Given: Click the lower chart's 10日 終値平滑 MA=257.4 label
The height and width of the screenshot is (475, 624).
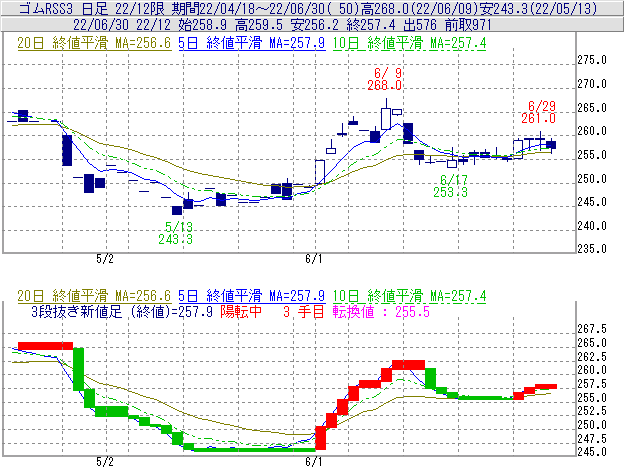Looking at the screenshot, I should click(x=410, y=296).
